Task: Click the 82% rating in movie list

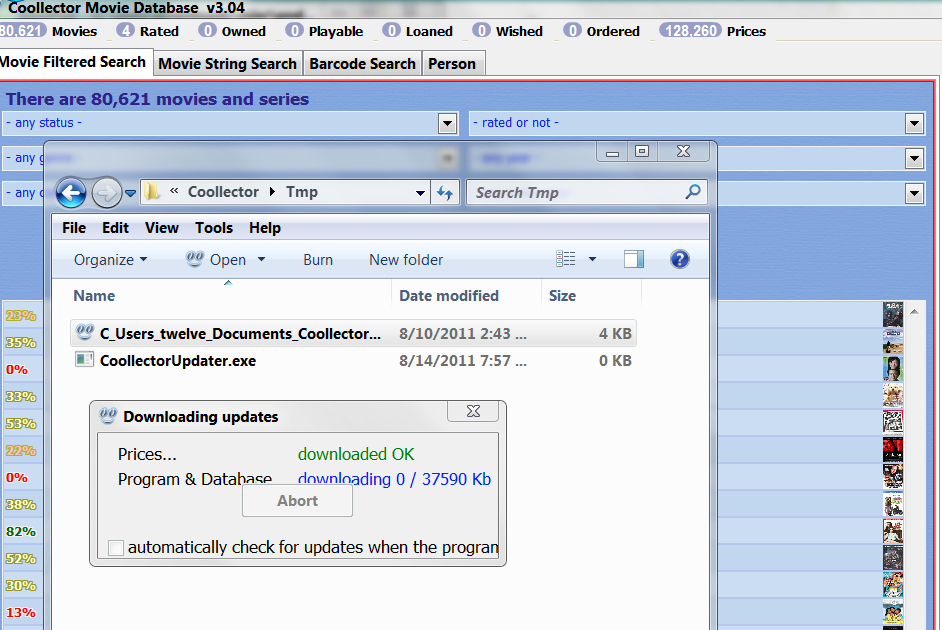Action: 21,532
